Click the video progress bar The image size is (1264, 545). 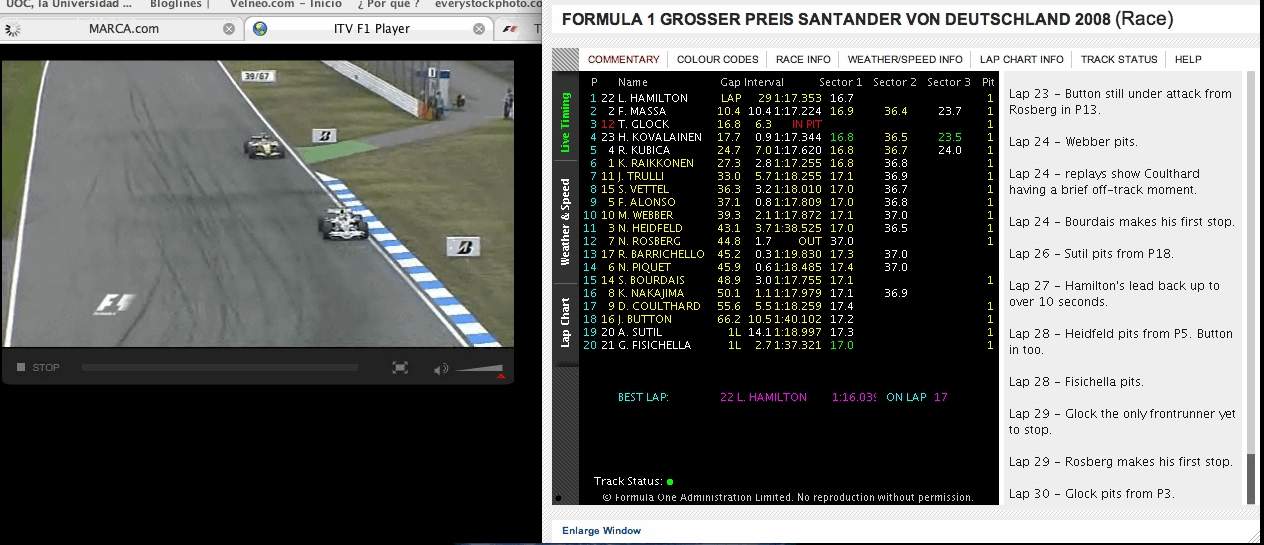(x=219, y=368)
